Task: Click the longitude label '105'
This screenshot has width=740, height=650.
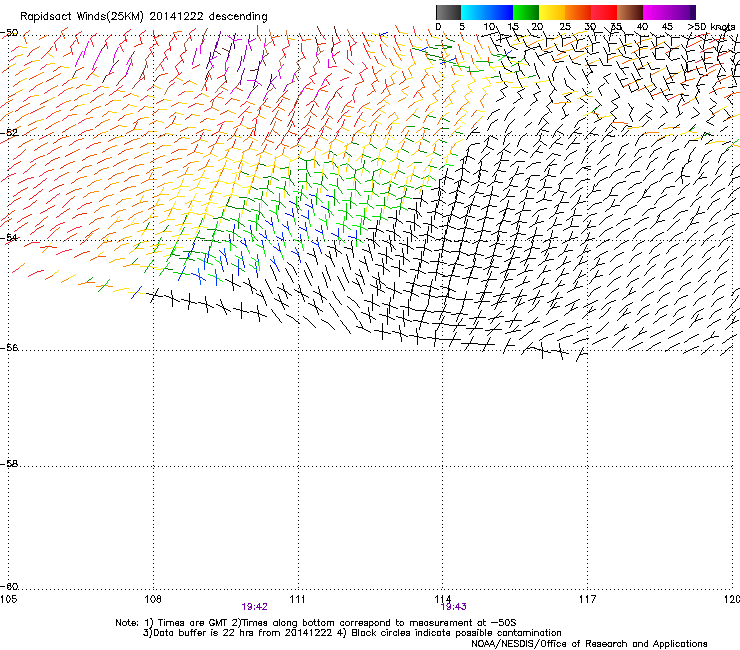Action: (8, 599)
